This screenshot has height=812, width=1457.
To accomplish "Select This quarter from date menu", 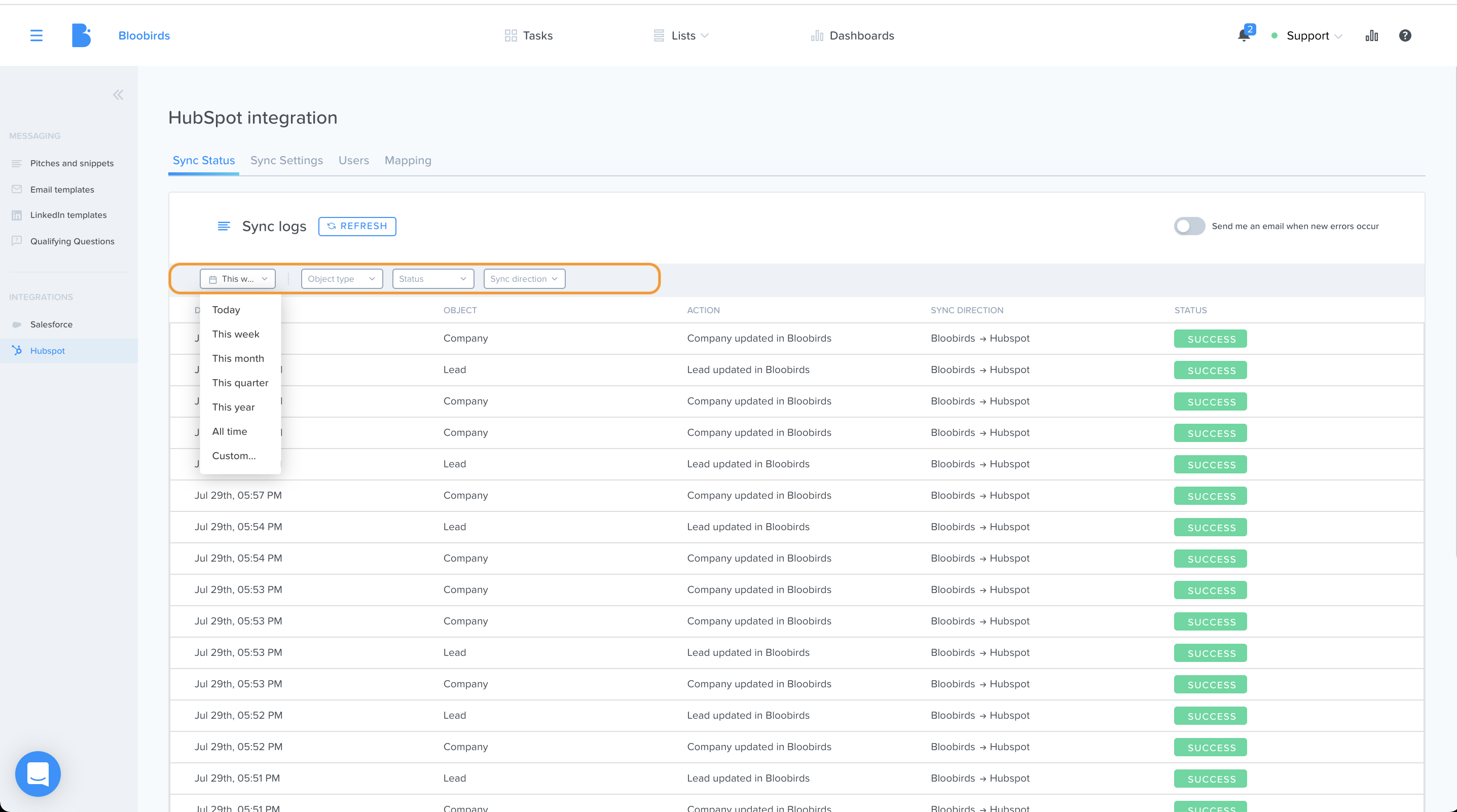I will [240, 383].
